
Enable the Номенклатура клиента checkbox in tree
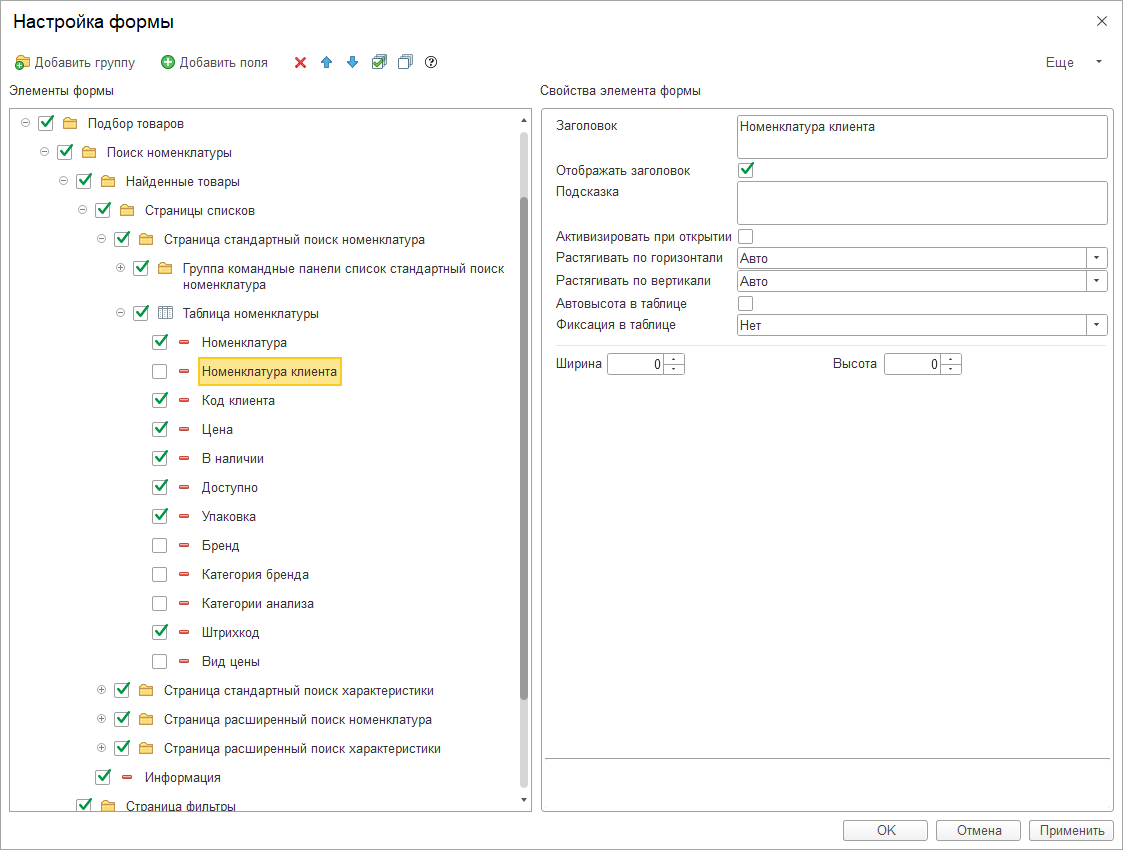160,372
